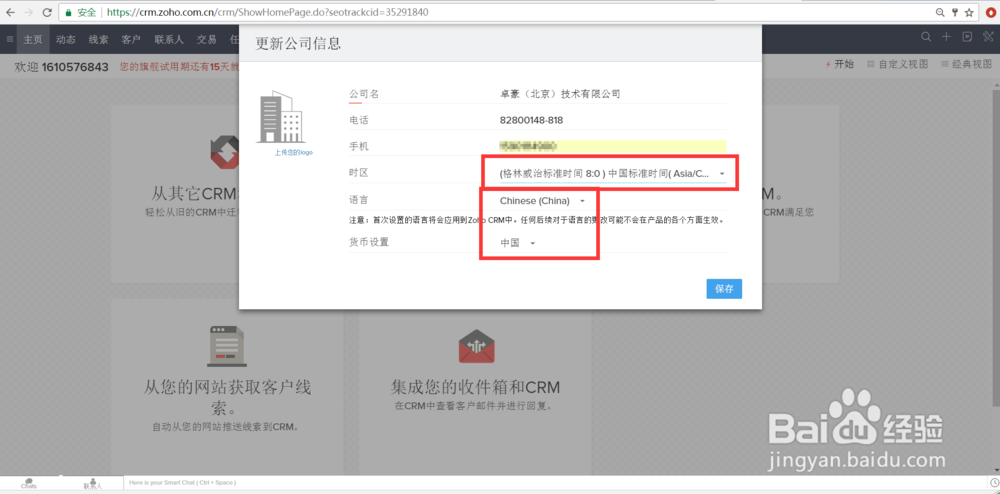Click the company building logo image

click(280, 117)
